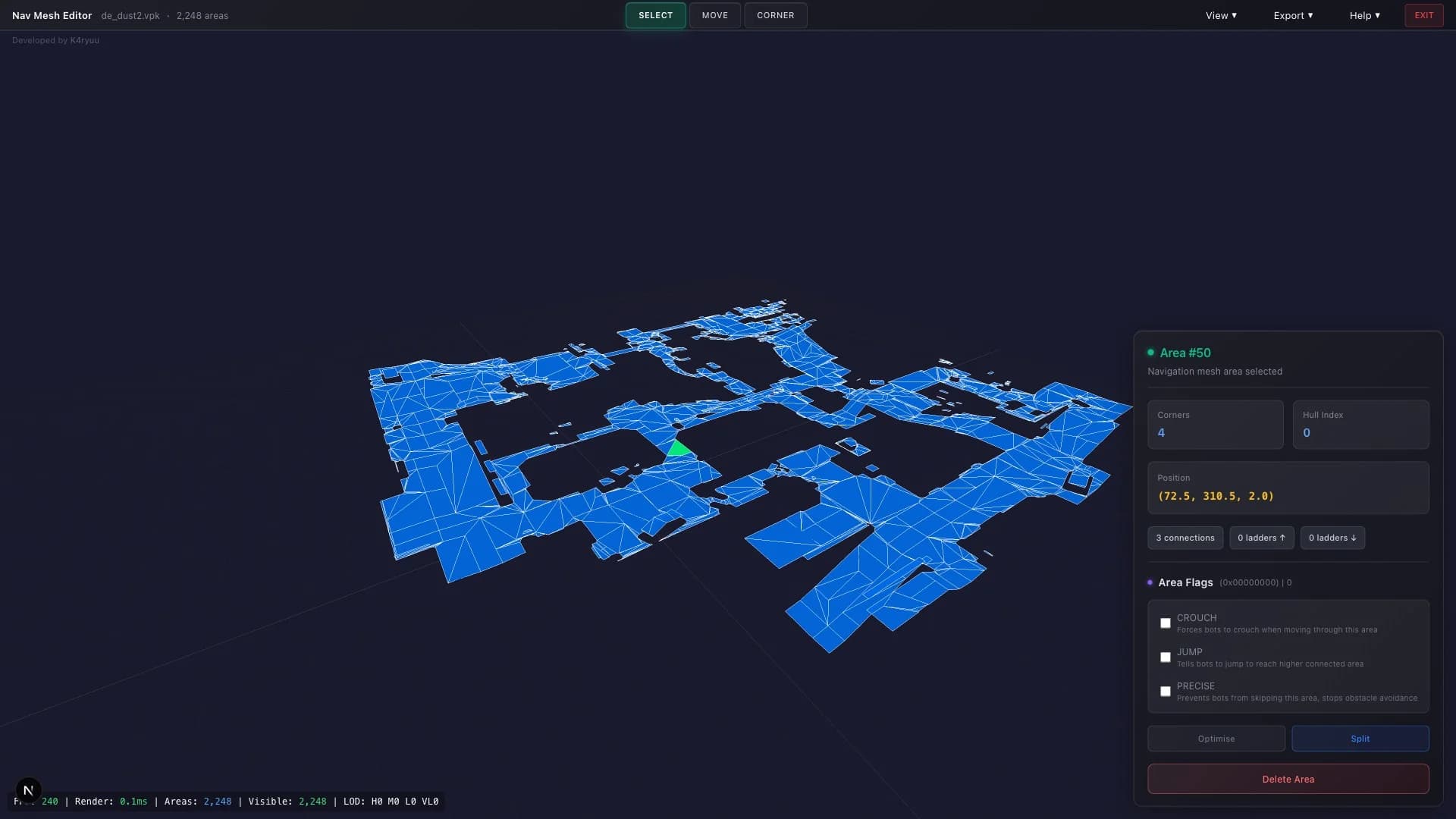1456x819 pixels.
Task: Enable the PRECISE flag checkbox
Action: tap(1166, 692)
